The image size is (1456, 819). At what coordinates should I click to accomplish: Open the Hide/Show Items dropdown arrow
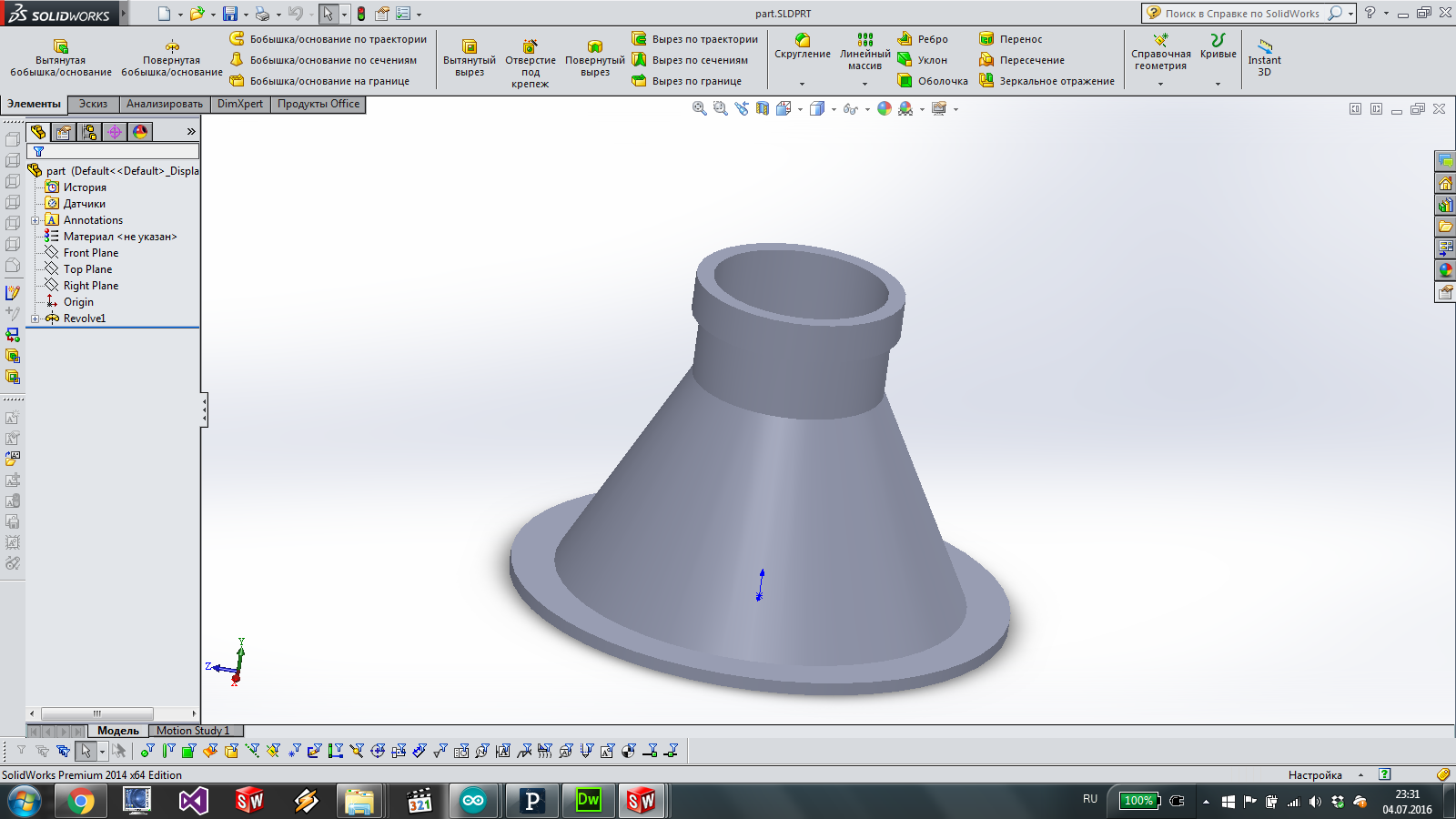point(867,109)
